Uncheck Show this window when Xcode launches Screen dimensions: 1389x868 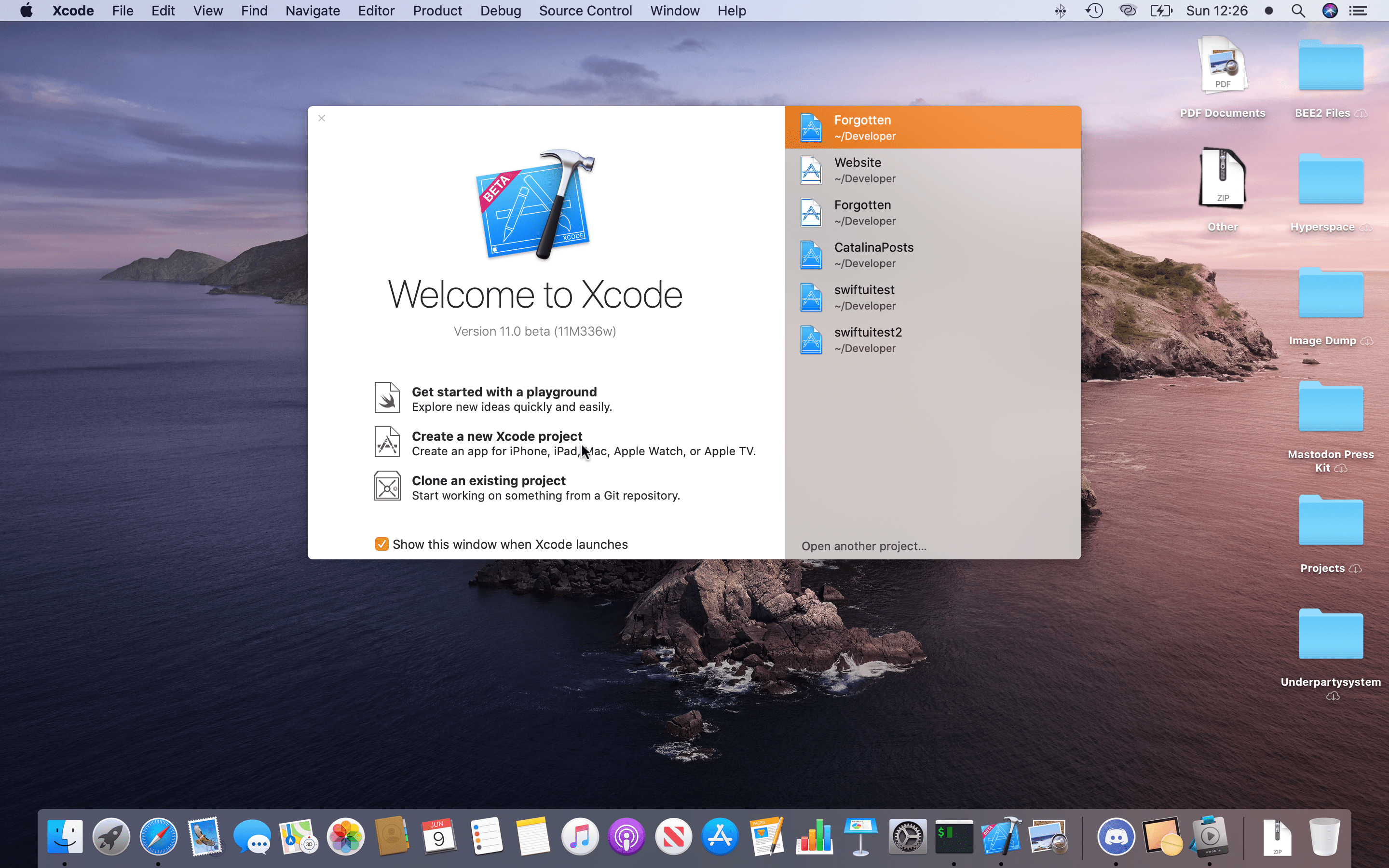tap(381, 544)
